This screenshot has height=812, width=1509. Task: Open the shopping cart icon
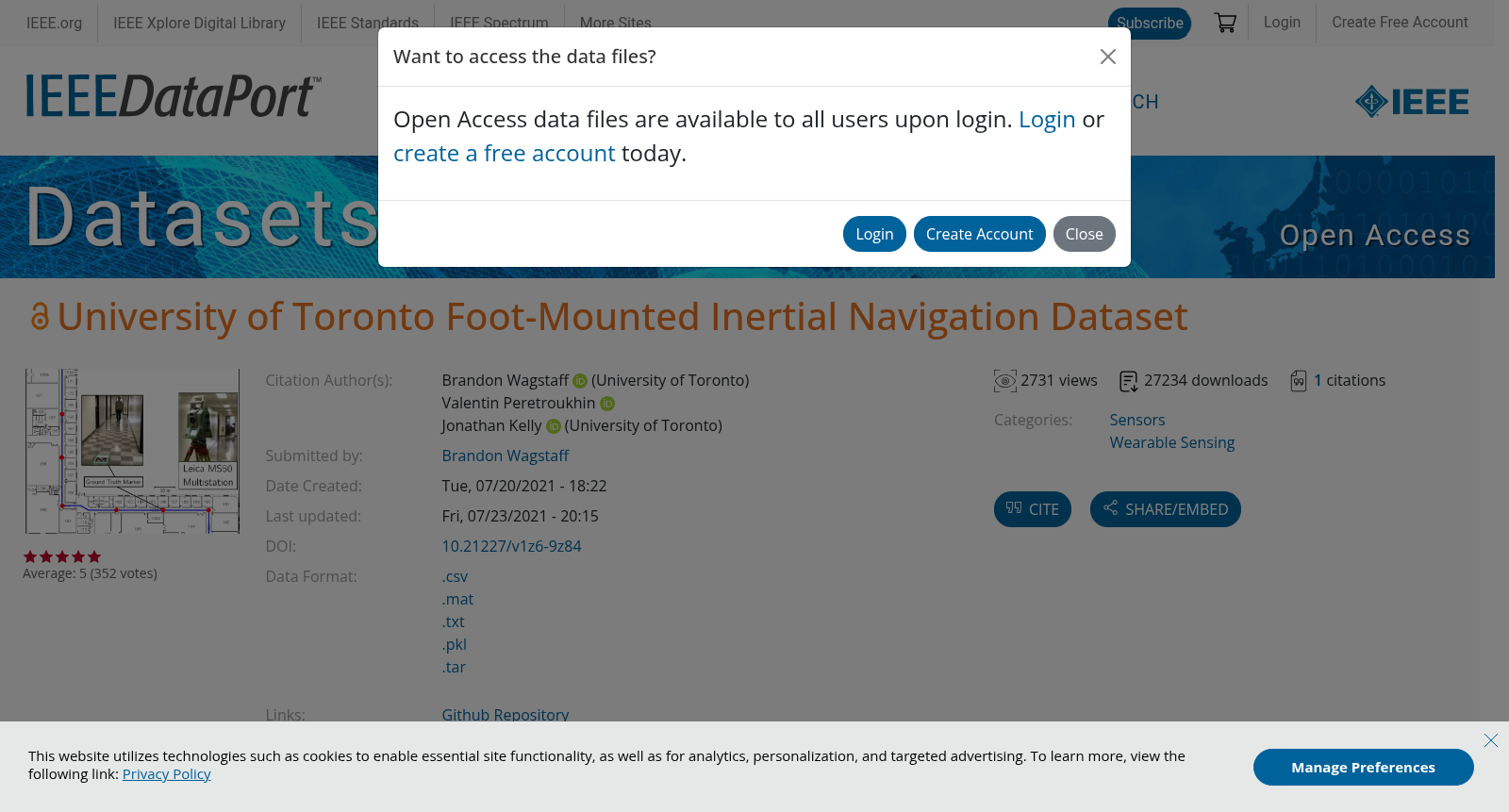click(1225, 23)
